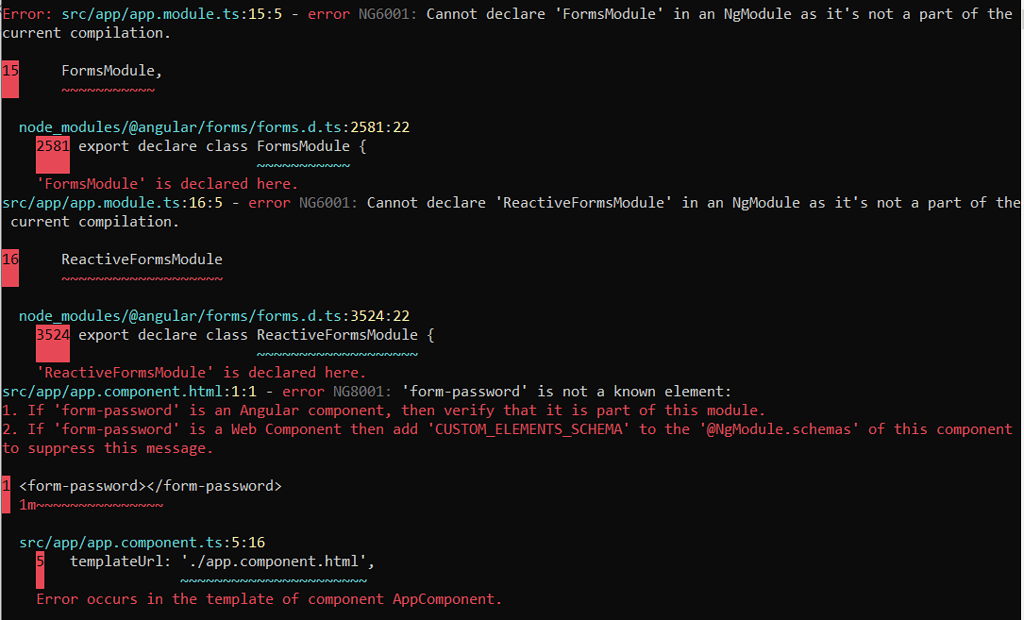Screen dimensions: 1024x620
Task: Click the templateUrl './app.component.html' text
Action: 222,562
